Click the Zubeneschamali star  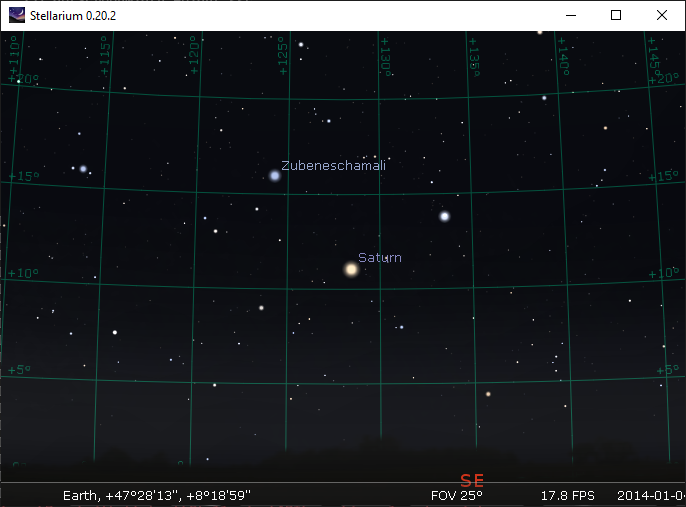tap(275, 175)
